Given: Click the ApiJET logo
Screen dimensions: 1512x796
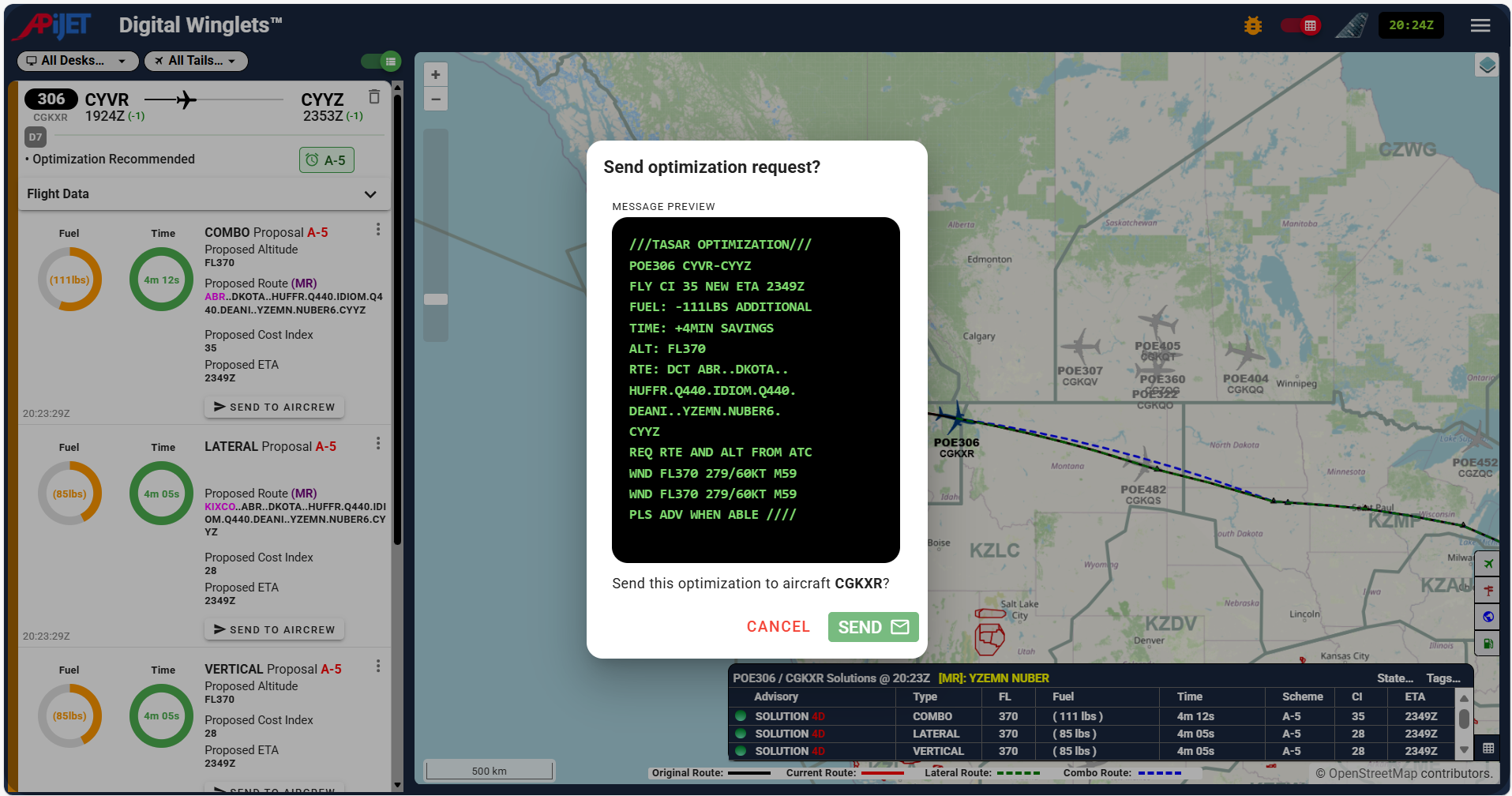Looking at the screenshot, I should point(52,26).
